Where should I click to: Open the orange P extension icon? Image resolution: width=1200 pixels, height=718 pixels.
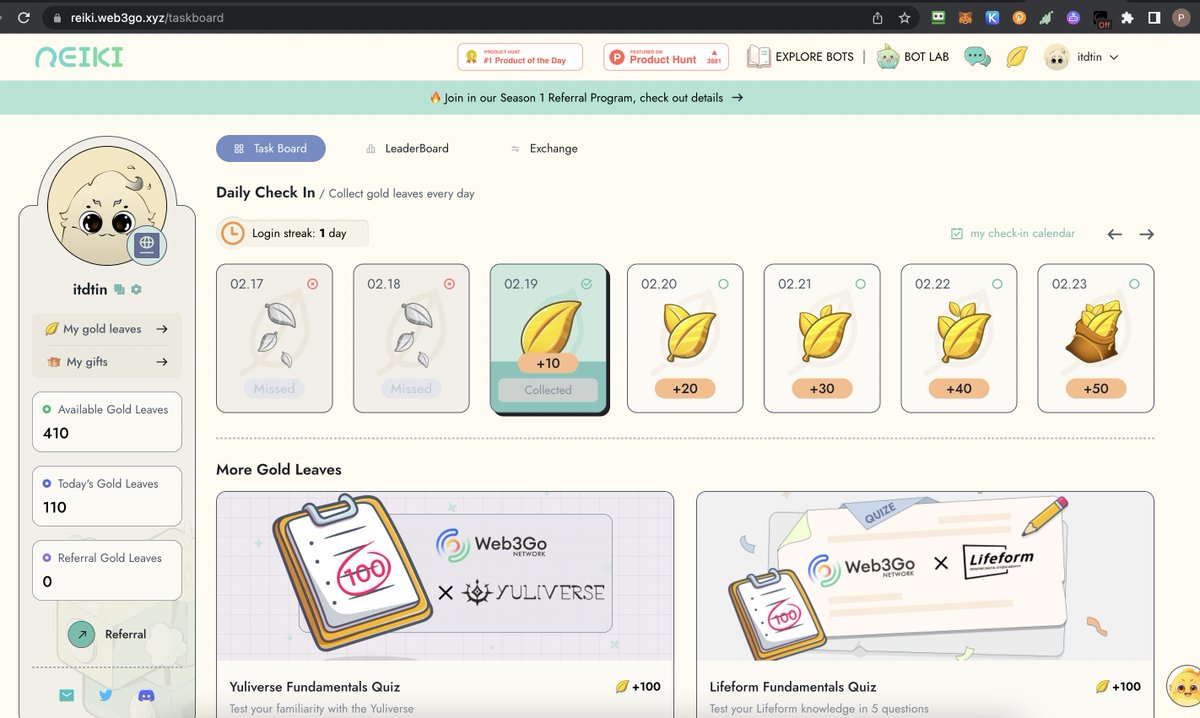tap(1019, 18)
